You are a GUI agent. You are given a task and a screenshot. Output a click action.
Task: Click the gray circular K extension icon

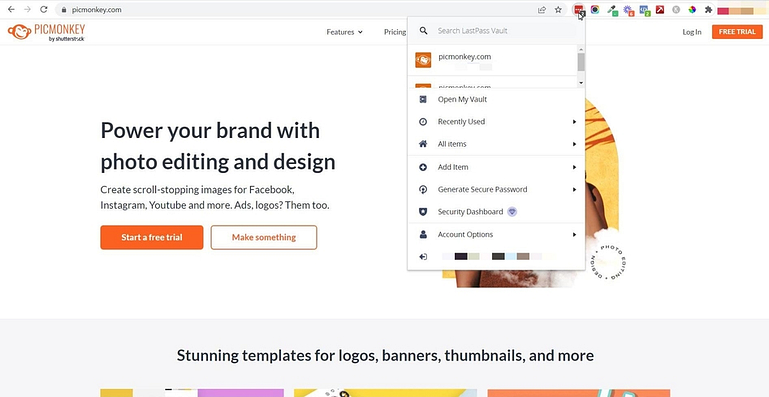(676, 9)
